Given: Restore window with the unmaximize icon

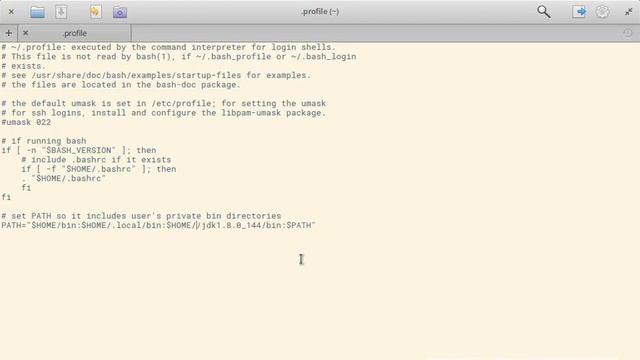Looking at the screenshot, I should tap(629, 12).
